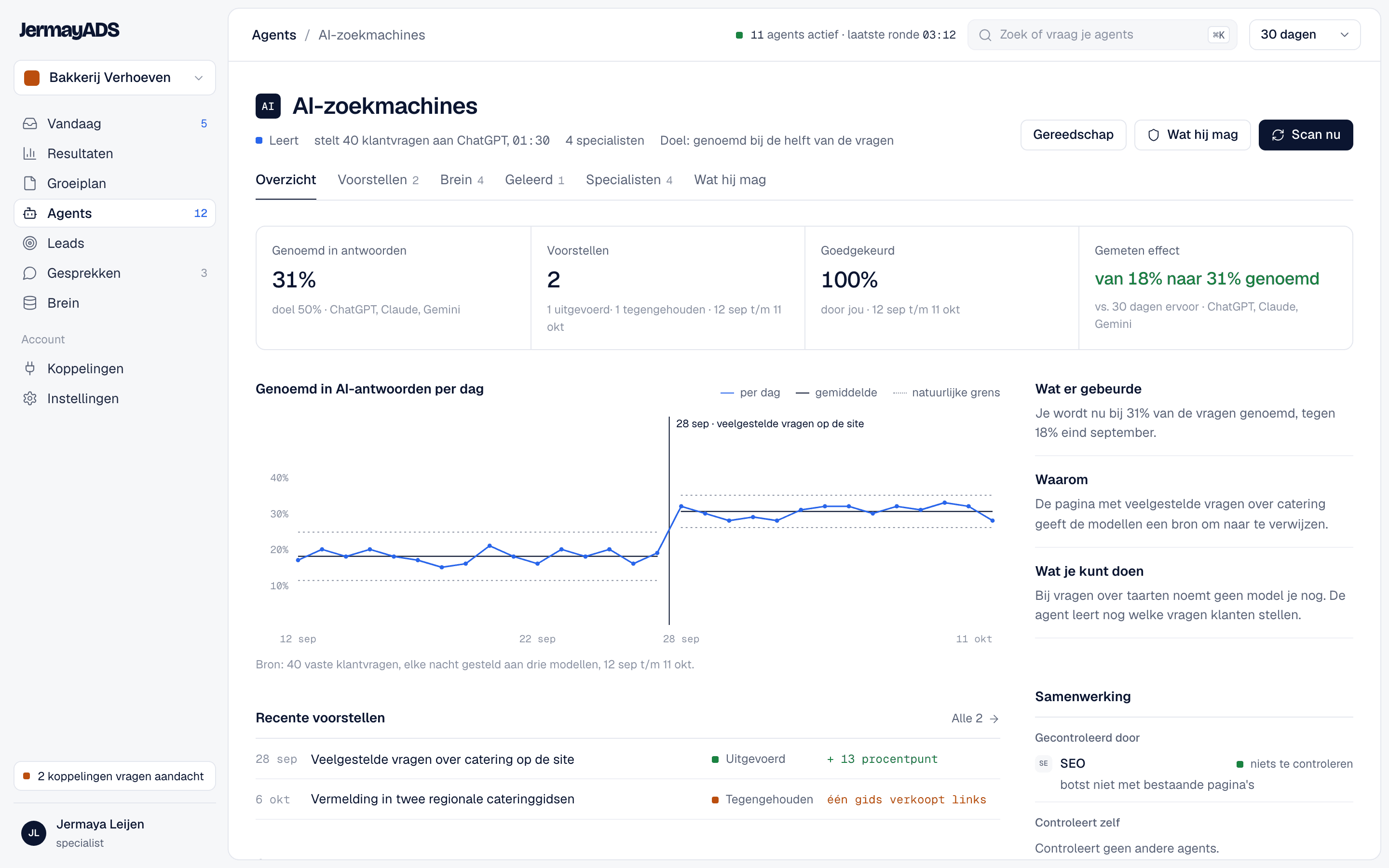Viewport: 1389px width, 868px height.
Task: Click the Koppelingen plug icon
Action: pos(30,368)
